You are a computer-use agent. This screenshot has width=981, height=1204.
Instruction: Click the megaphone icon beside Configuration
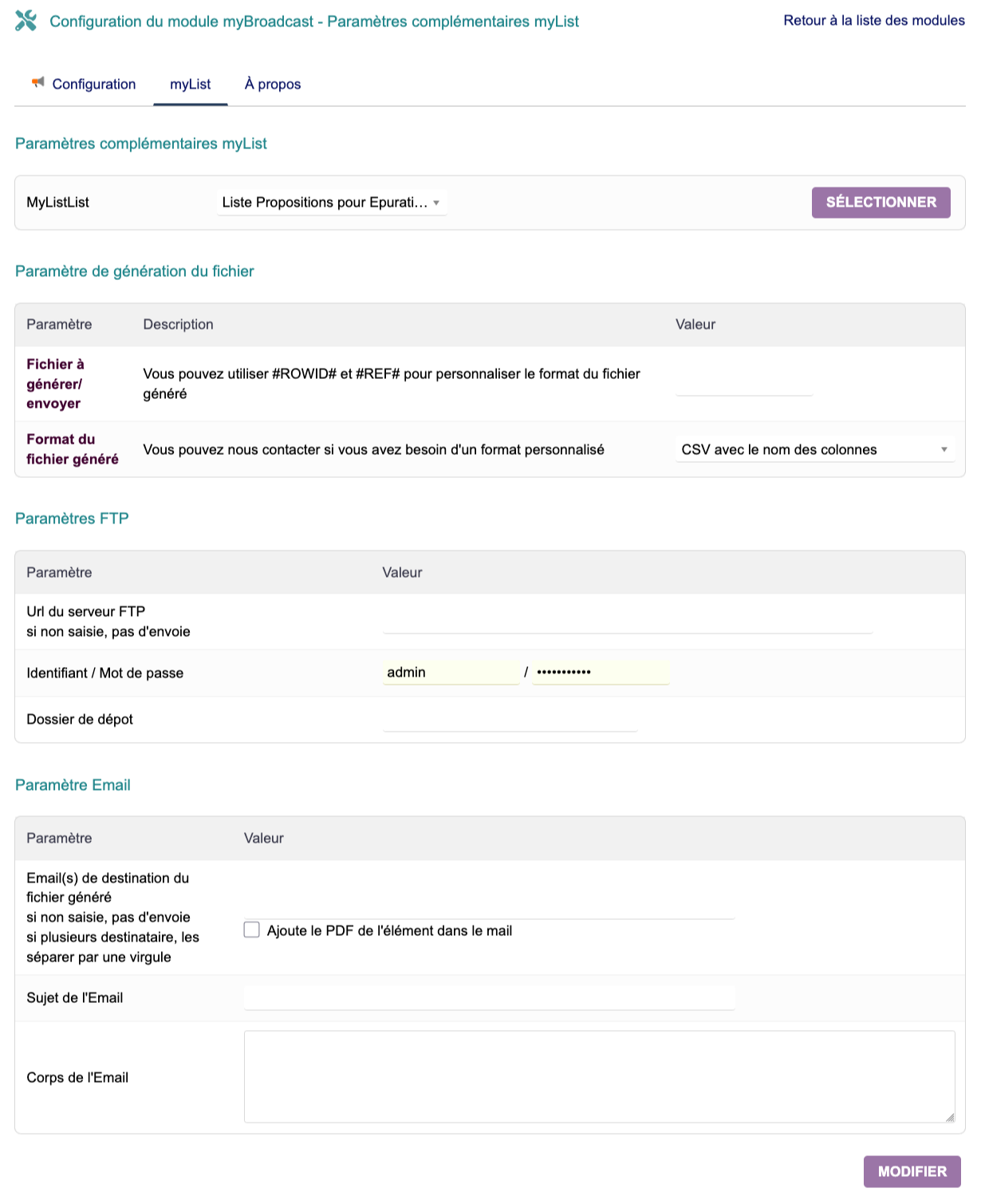coord(37,82)
